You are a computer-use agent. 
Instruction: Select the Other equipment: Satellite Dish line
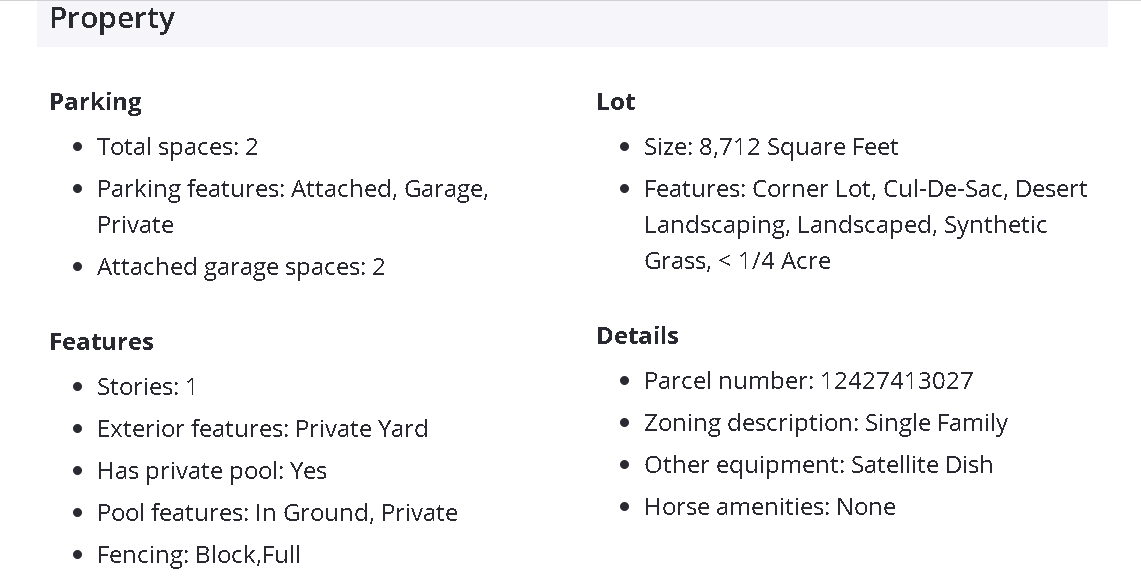click(x=818, y=465)
